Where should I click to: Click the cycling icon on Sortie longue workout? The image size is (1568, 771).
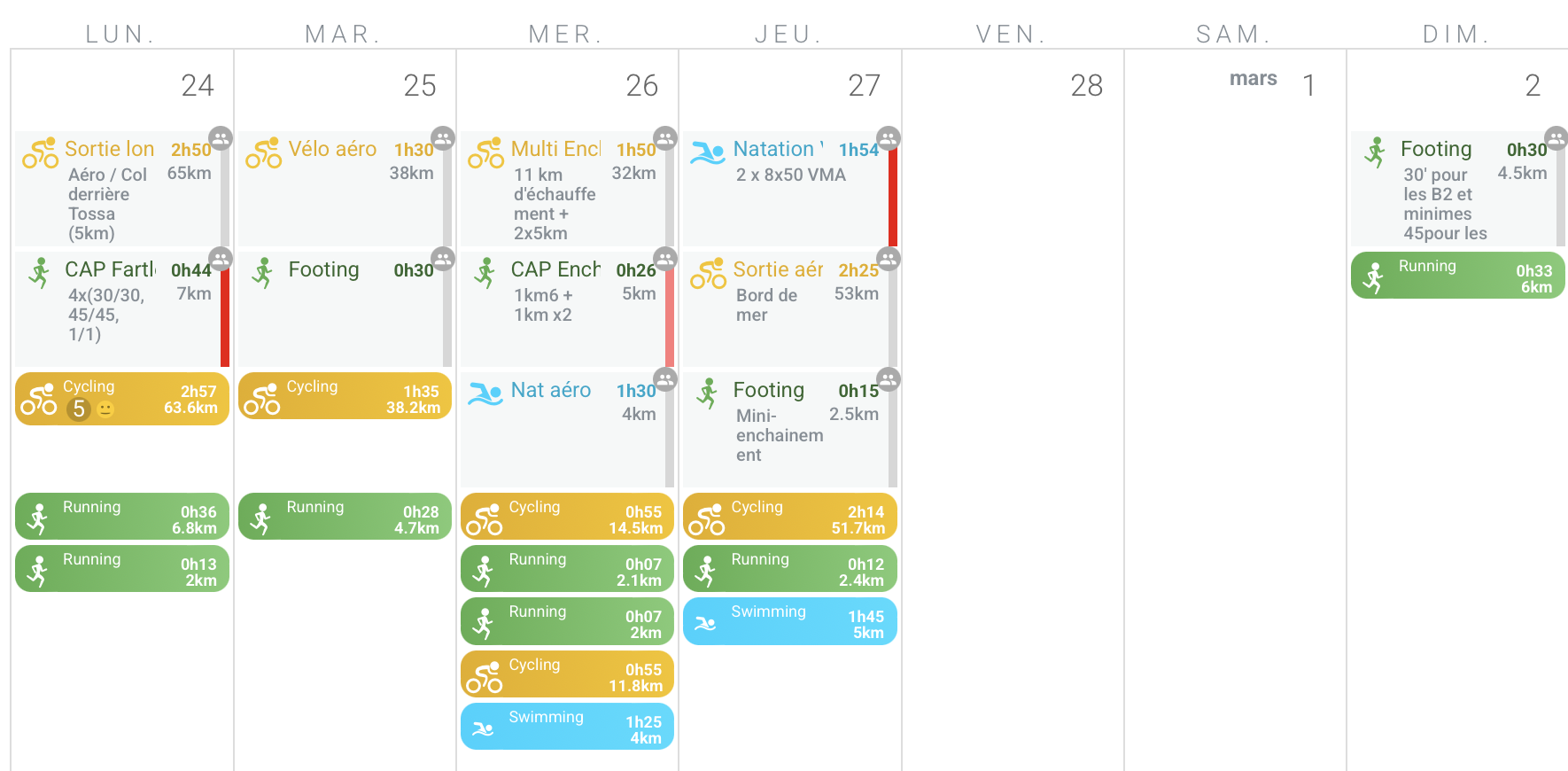pos(41,153)
